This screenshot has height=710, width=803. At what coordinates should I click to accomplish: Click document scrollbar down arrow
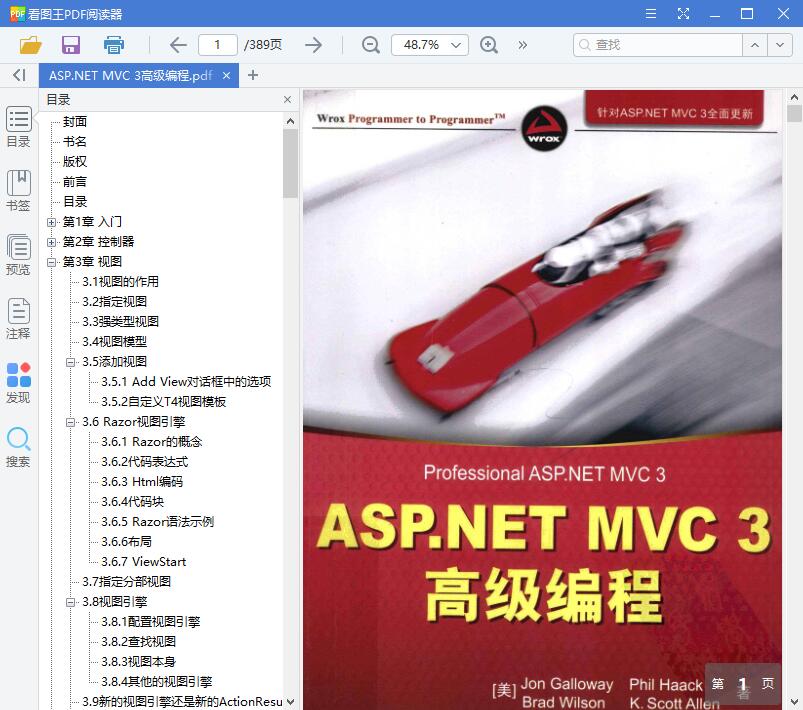[x=794, y=701]
